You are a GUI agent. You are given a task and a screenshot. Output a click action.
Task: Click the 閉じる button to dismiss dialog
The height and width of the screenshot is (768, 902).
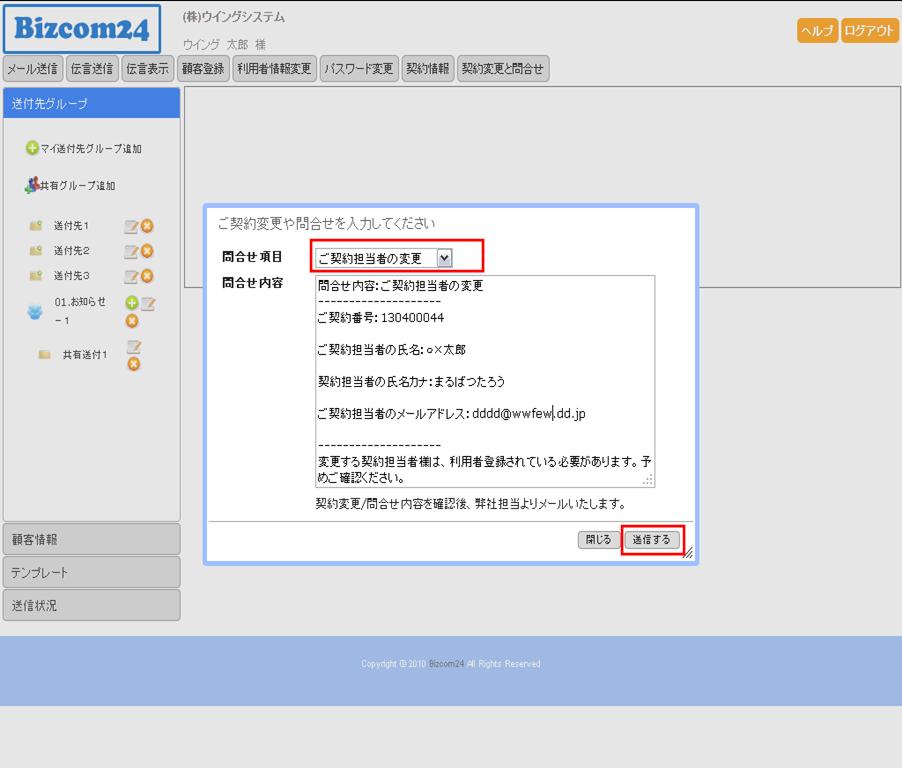[598, 540]
